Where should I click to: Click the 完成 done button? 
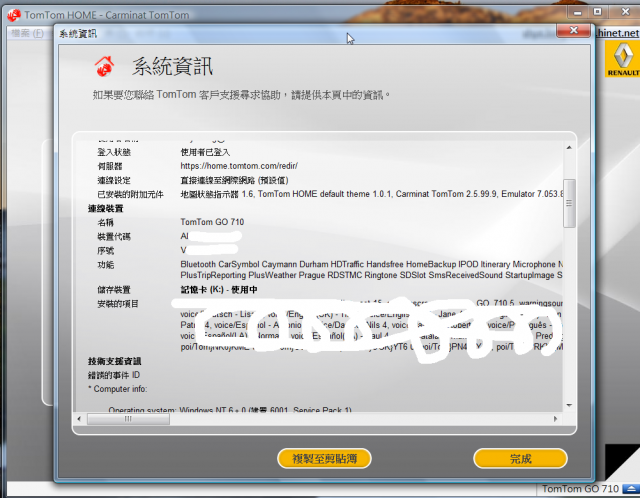pyautogui.click(x=520, y=458)
